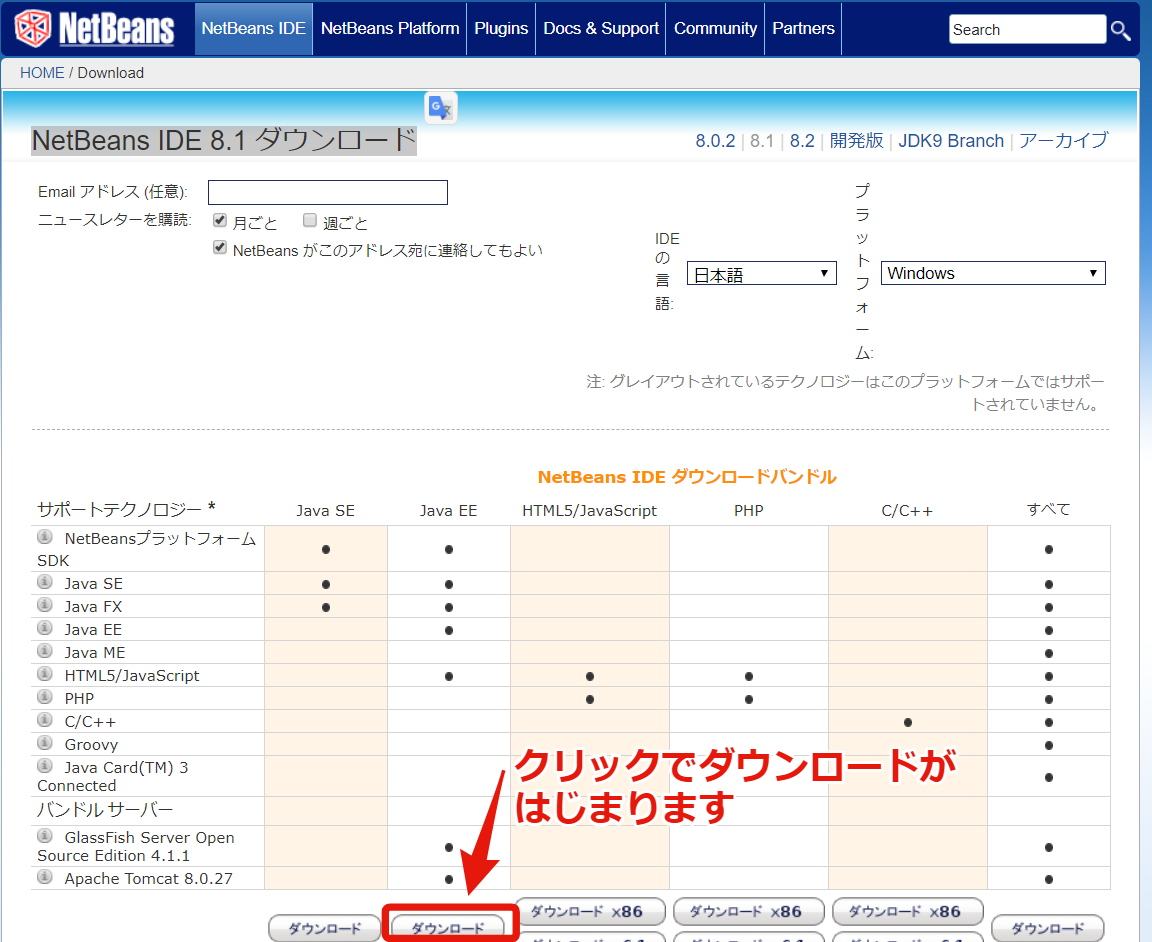
Task: Open info icon for HTML5/JavaScript row
Action: click(x=45, y=674)
